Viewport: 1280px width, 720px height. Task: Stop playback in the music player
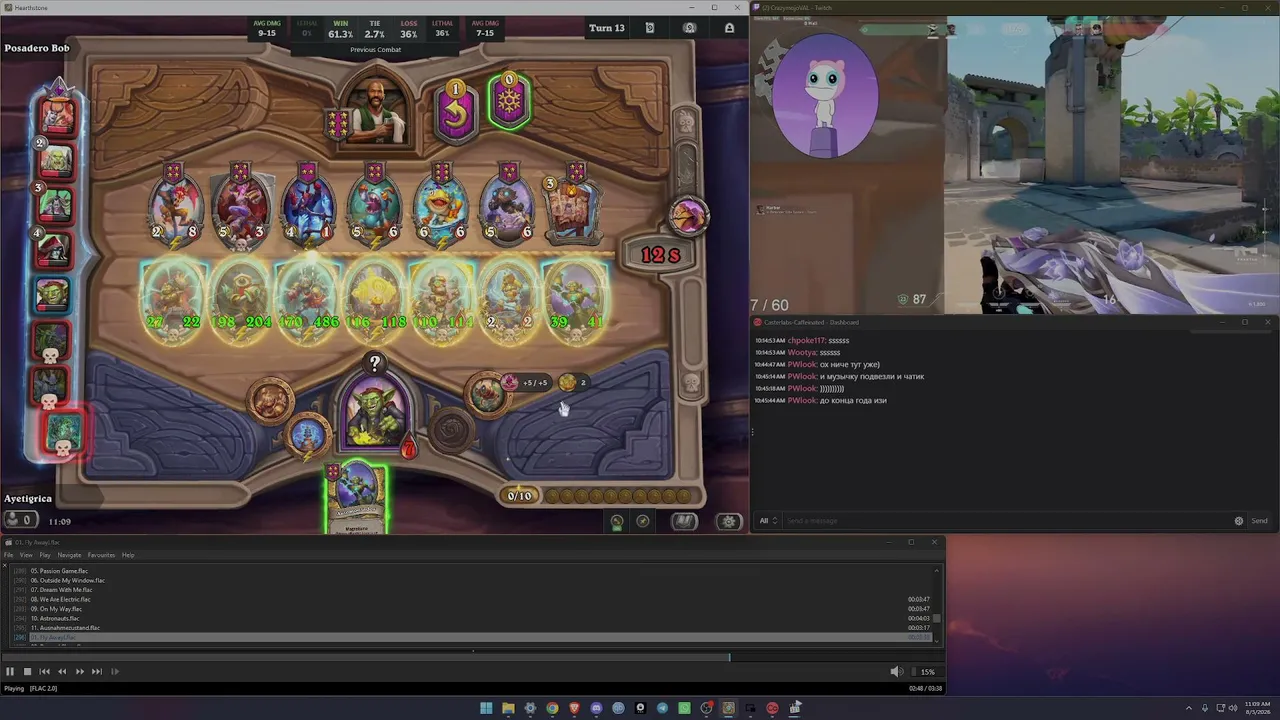(27, 672)
